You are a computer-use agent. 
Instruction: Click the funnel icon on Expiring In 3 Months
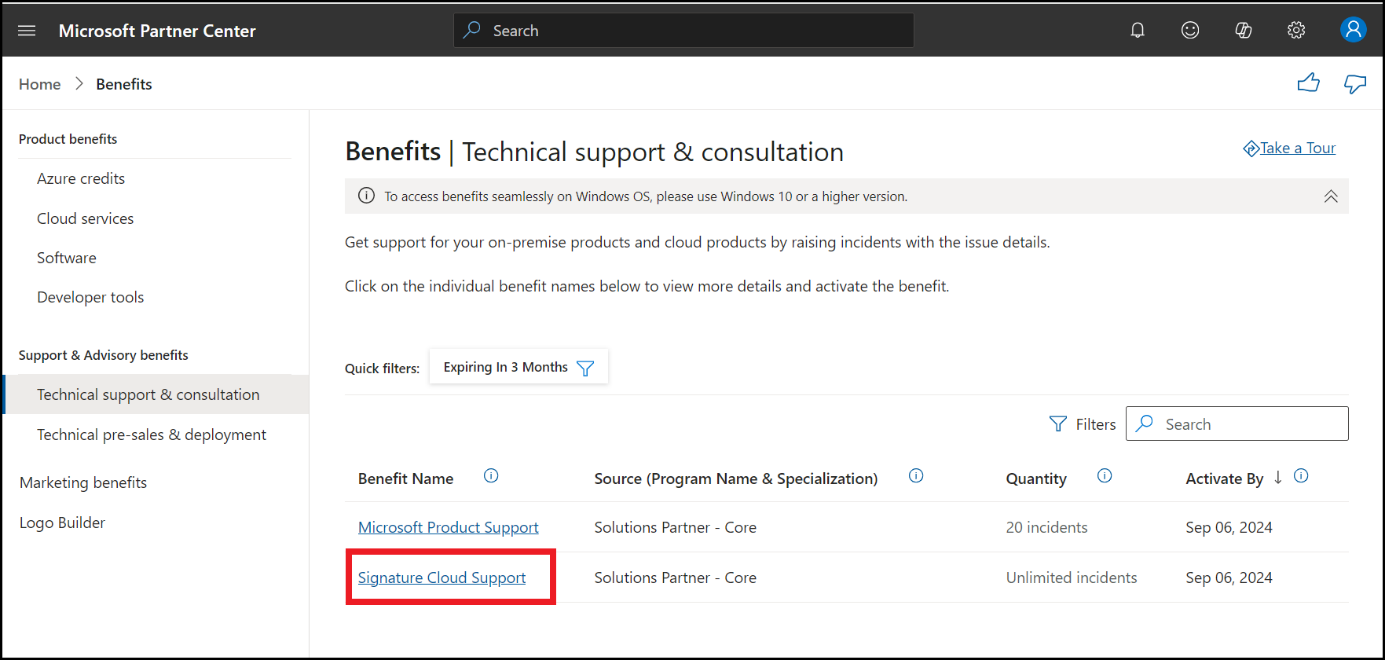coord(586,368)
